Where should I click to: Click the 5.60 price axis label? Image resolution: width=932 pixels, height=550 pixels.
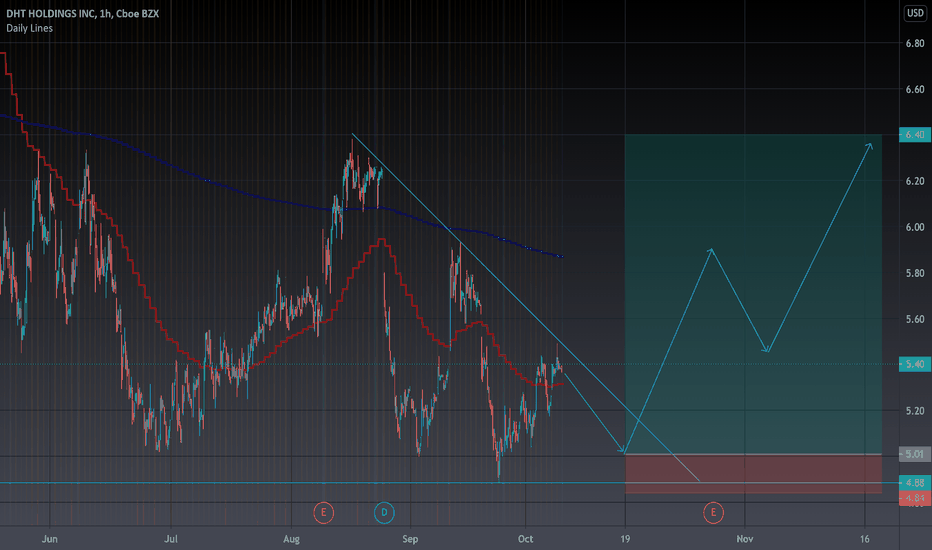915,319
